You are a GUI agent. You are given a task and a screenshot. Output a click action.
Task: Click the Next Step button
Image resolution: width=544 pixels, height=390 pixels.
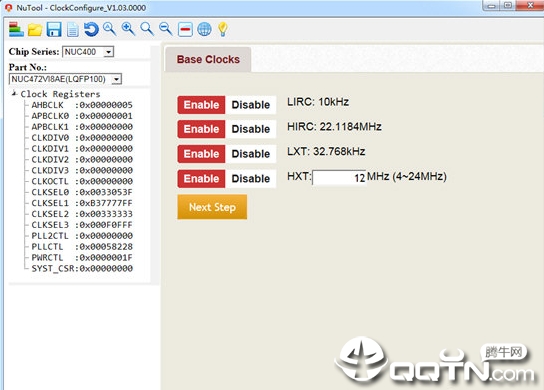(212, 207)
